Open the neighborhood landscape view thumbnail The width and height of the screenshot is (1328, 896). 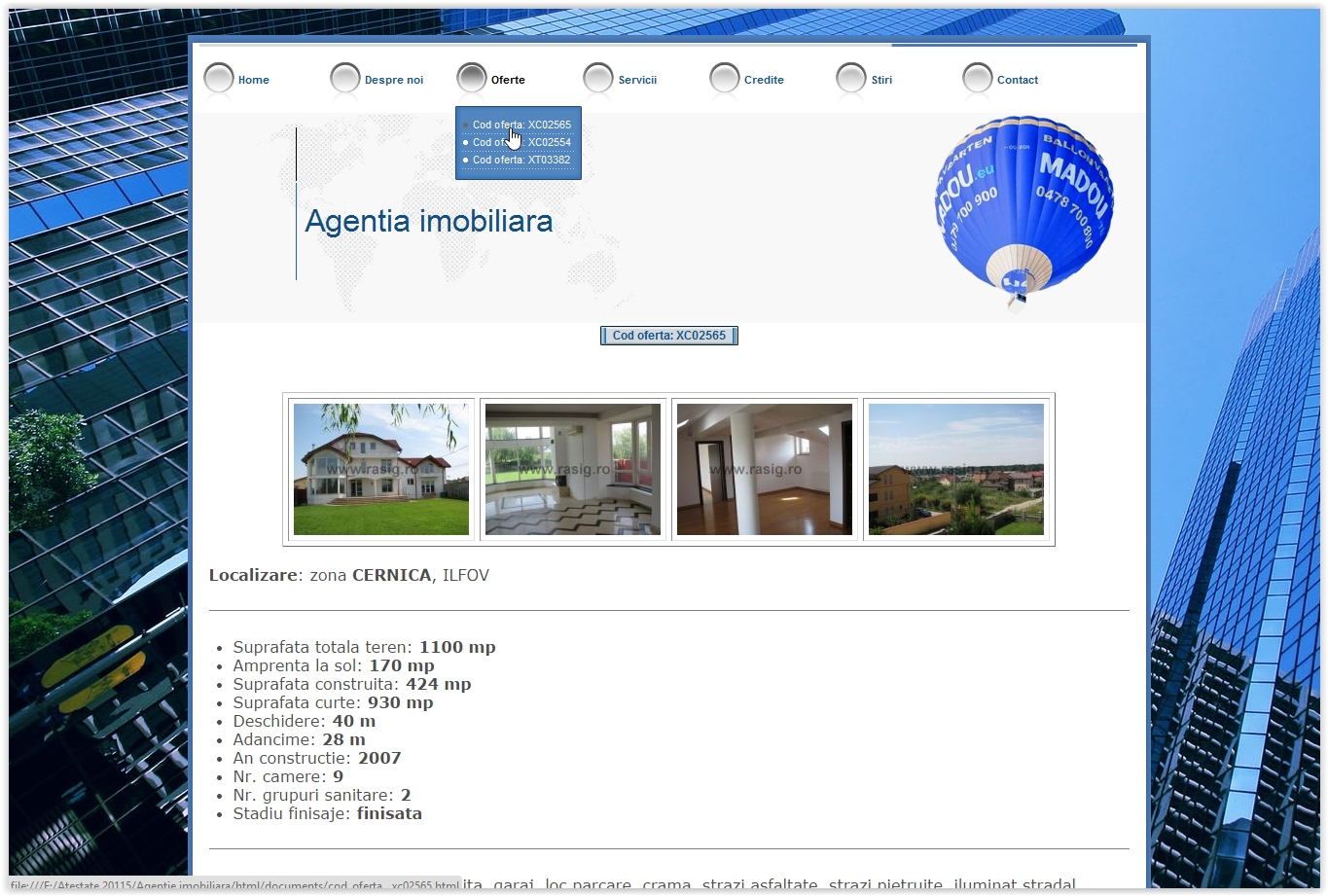pos(955,470)
